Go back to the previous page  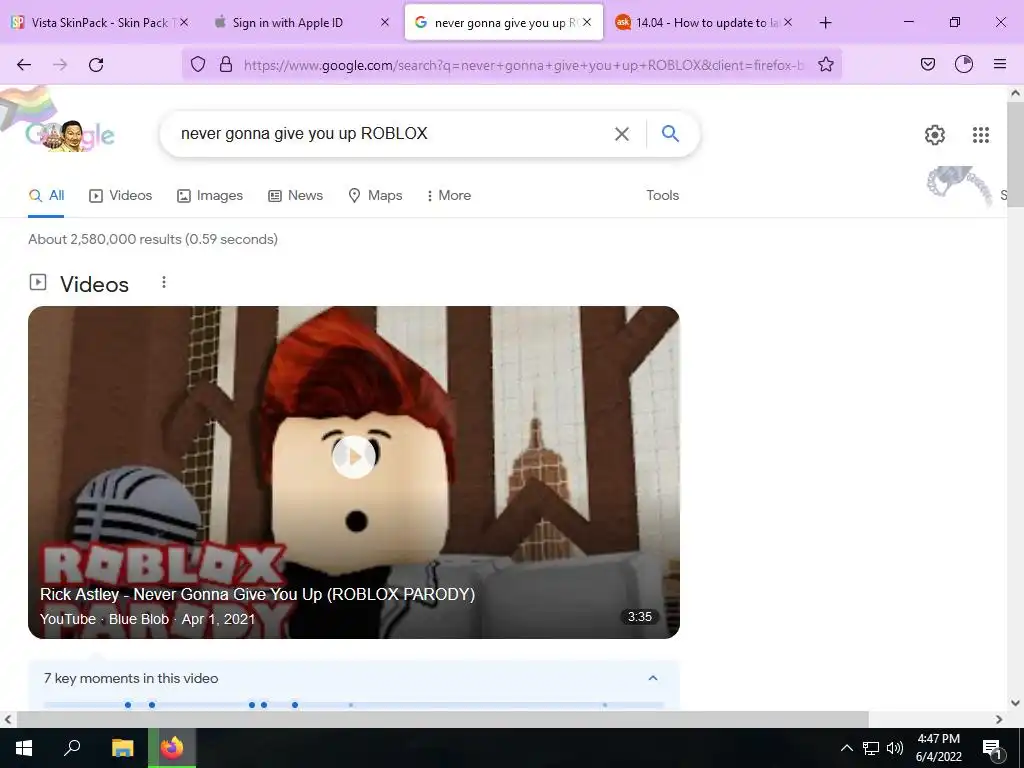click(24, 64)
